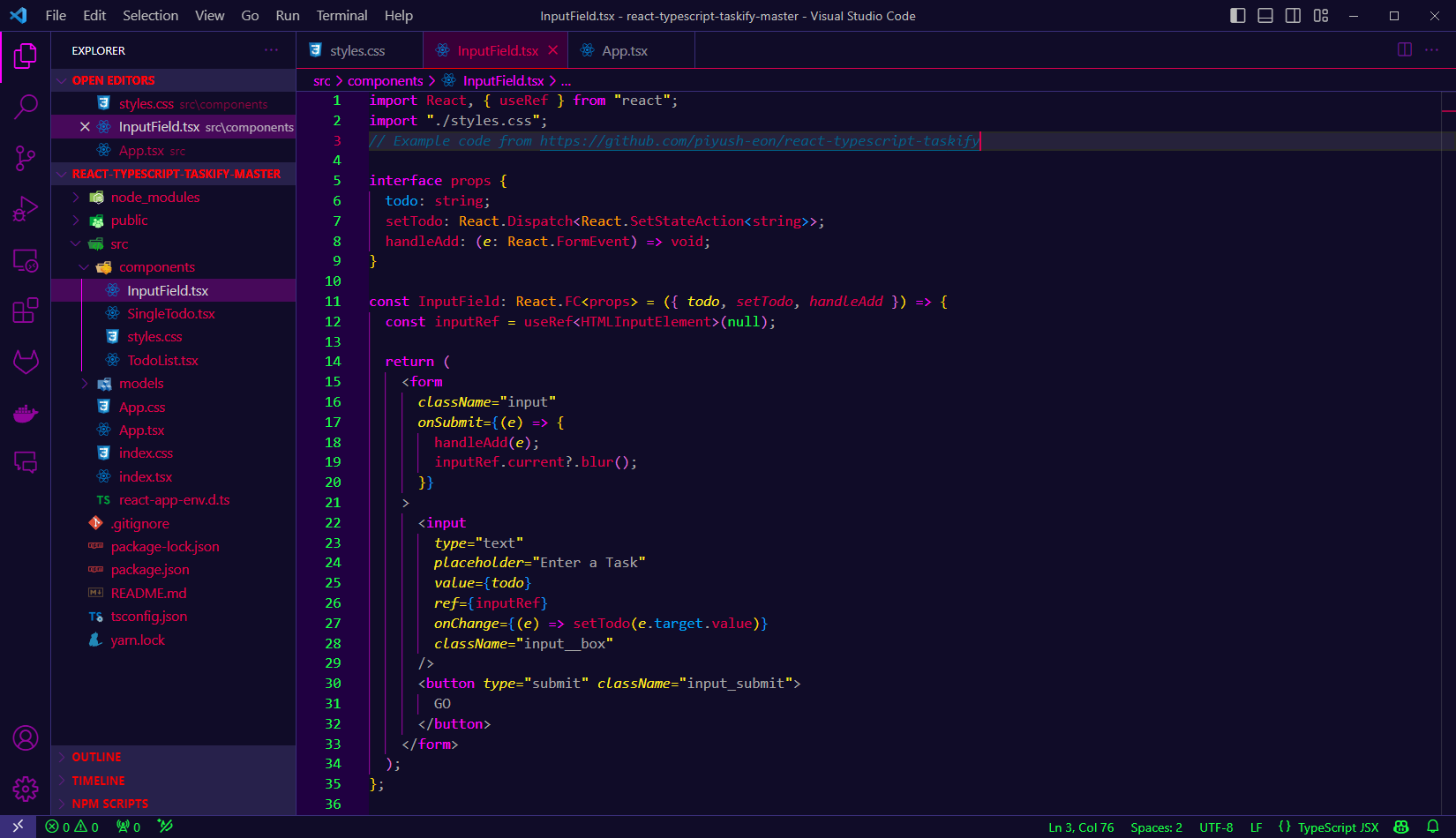The height and width of the screenshot is (838, 1456).
Task: Click the UTF-8 encoding indicator
Action: coord(1216,827)
